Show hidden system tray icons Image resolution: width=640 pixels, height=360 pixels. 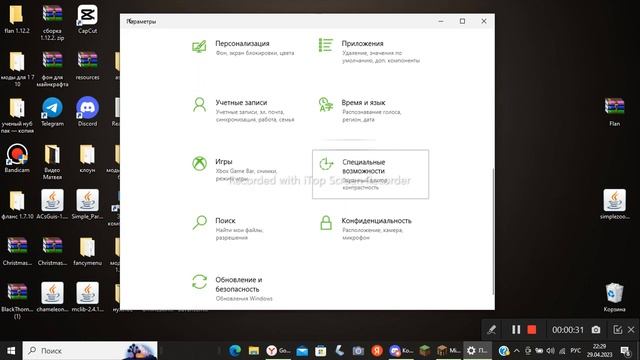point(517,351)
